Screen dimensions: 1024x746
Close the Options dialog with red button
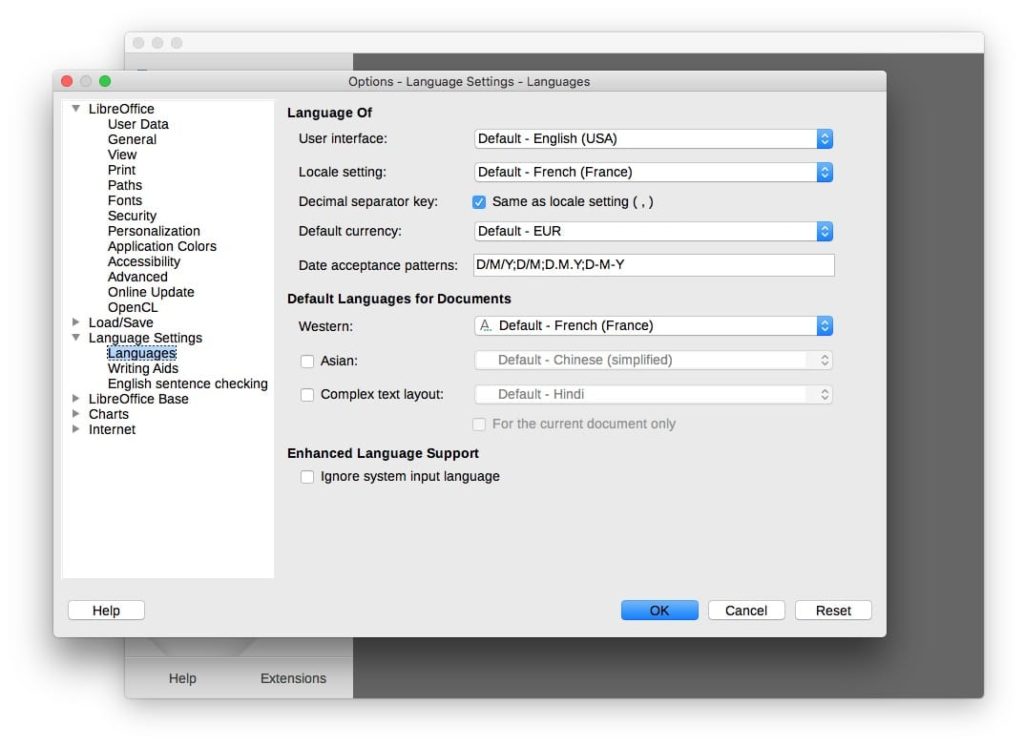click(x=67, y=81)
